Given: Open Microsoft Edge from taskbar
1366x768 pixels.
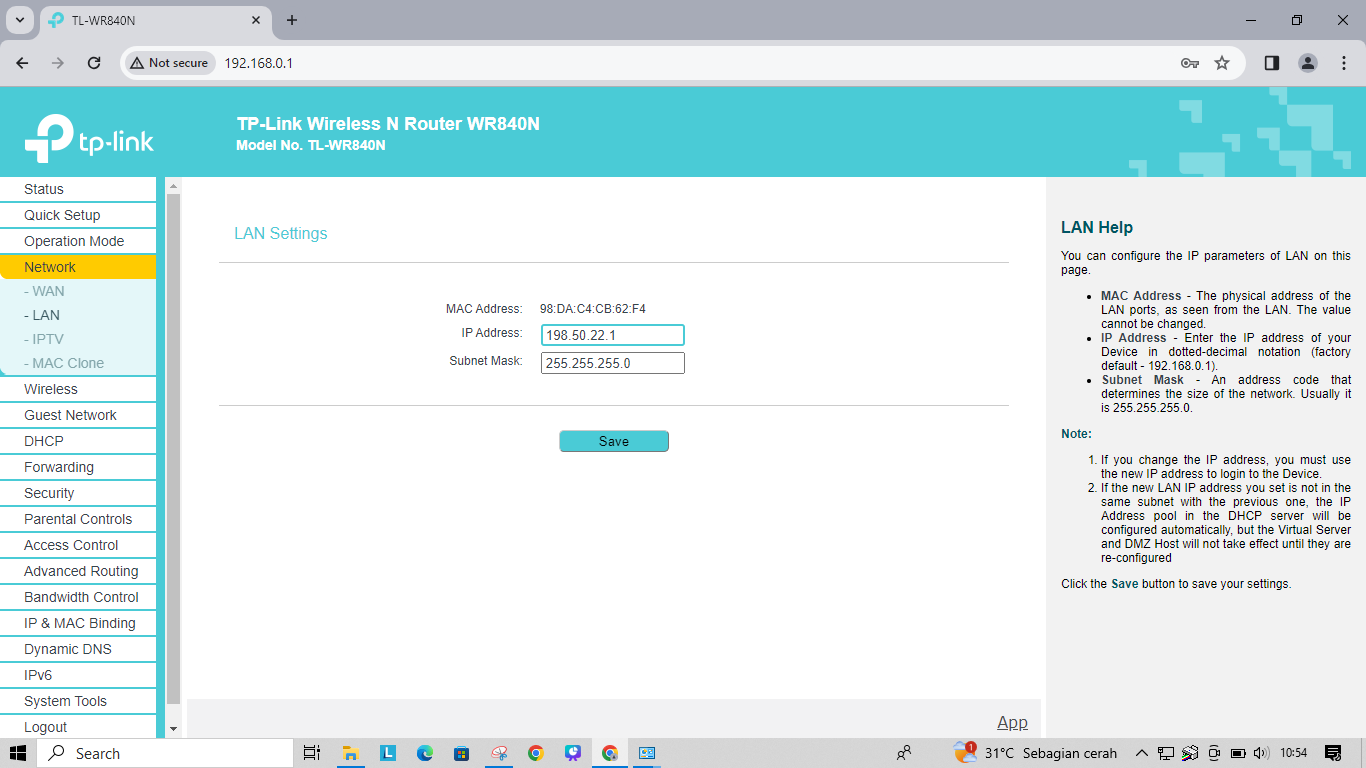Looking at the screenshot, I should click(x=425, y=753).
